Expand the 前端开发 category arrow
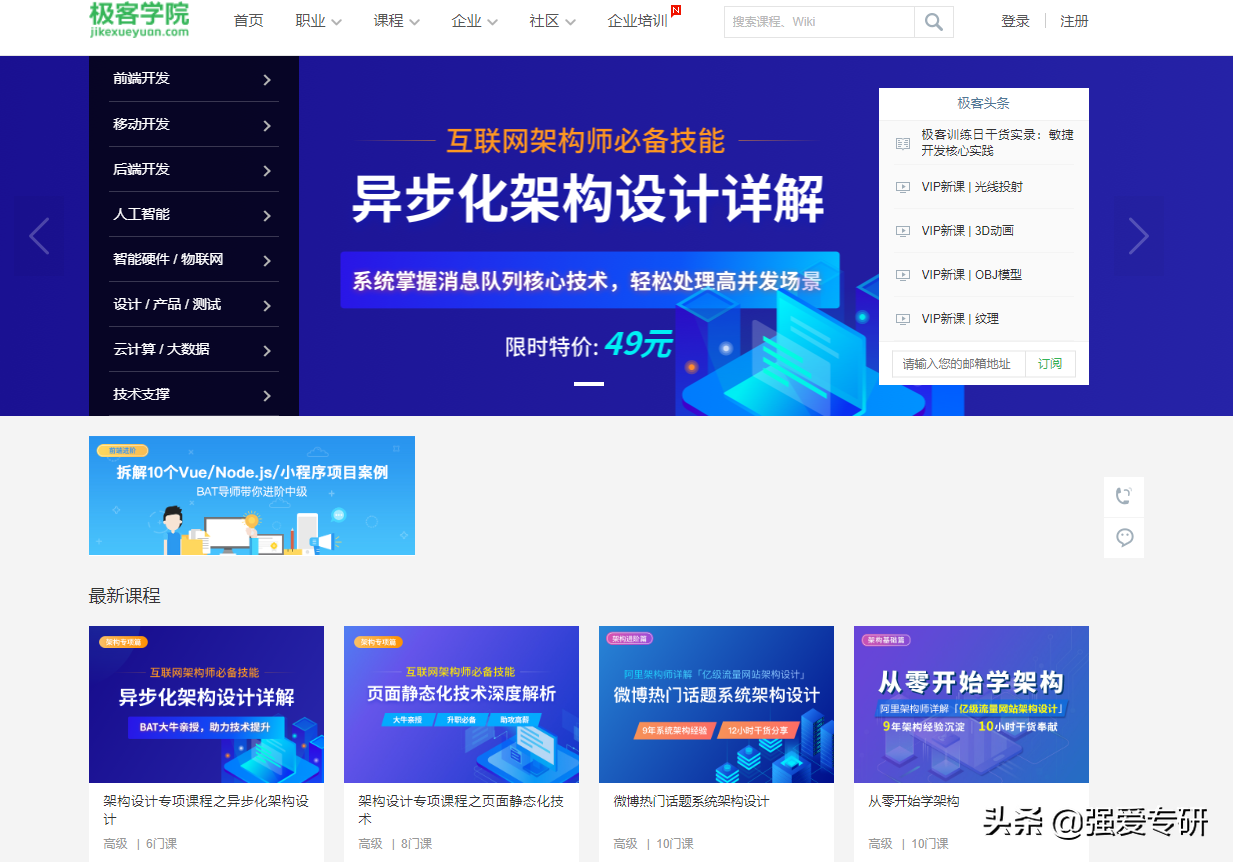Image resolution: width=1233 pixels, height=862 pixels. click(x=267, y=79)
